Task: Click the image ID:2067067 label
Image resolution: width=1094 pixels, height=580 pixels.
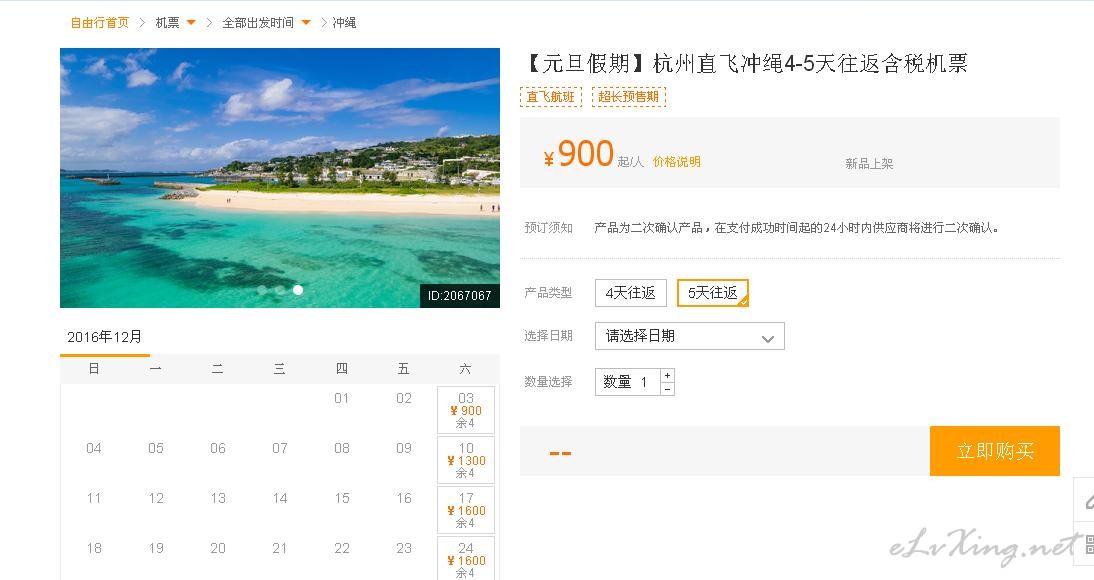Action: pos(459,296)
